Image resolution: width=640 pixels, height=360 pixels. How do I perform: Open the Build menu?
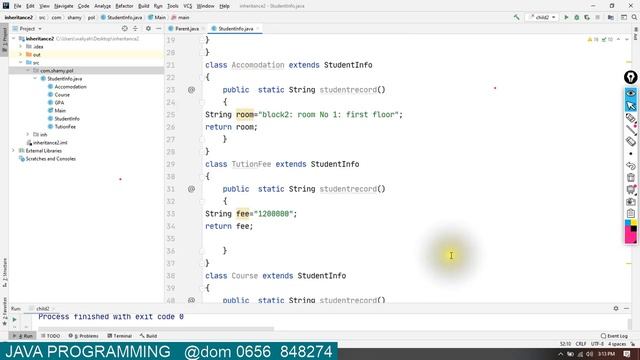tap(143, 6)
